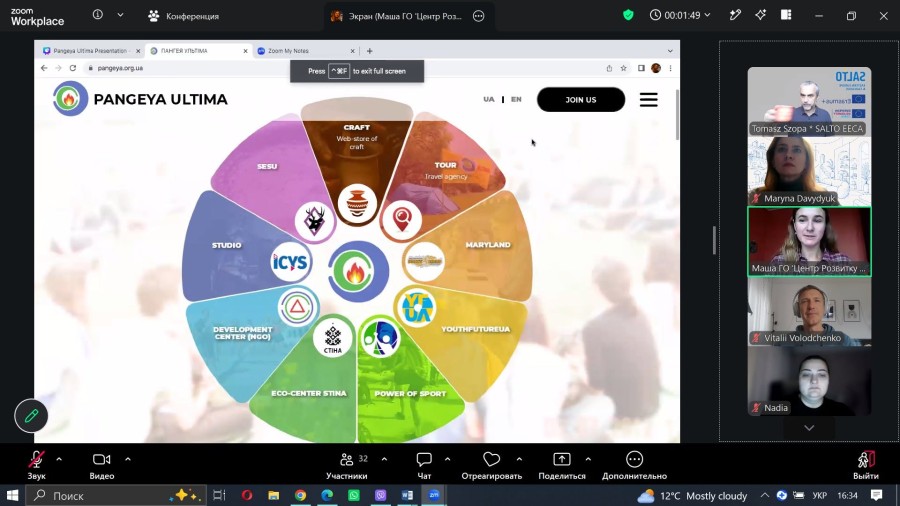Expand participants options arrow beside Участники
Screen dimensions: 900x506
(x=384, y=459)
